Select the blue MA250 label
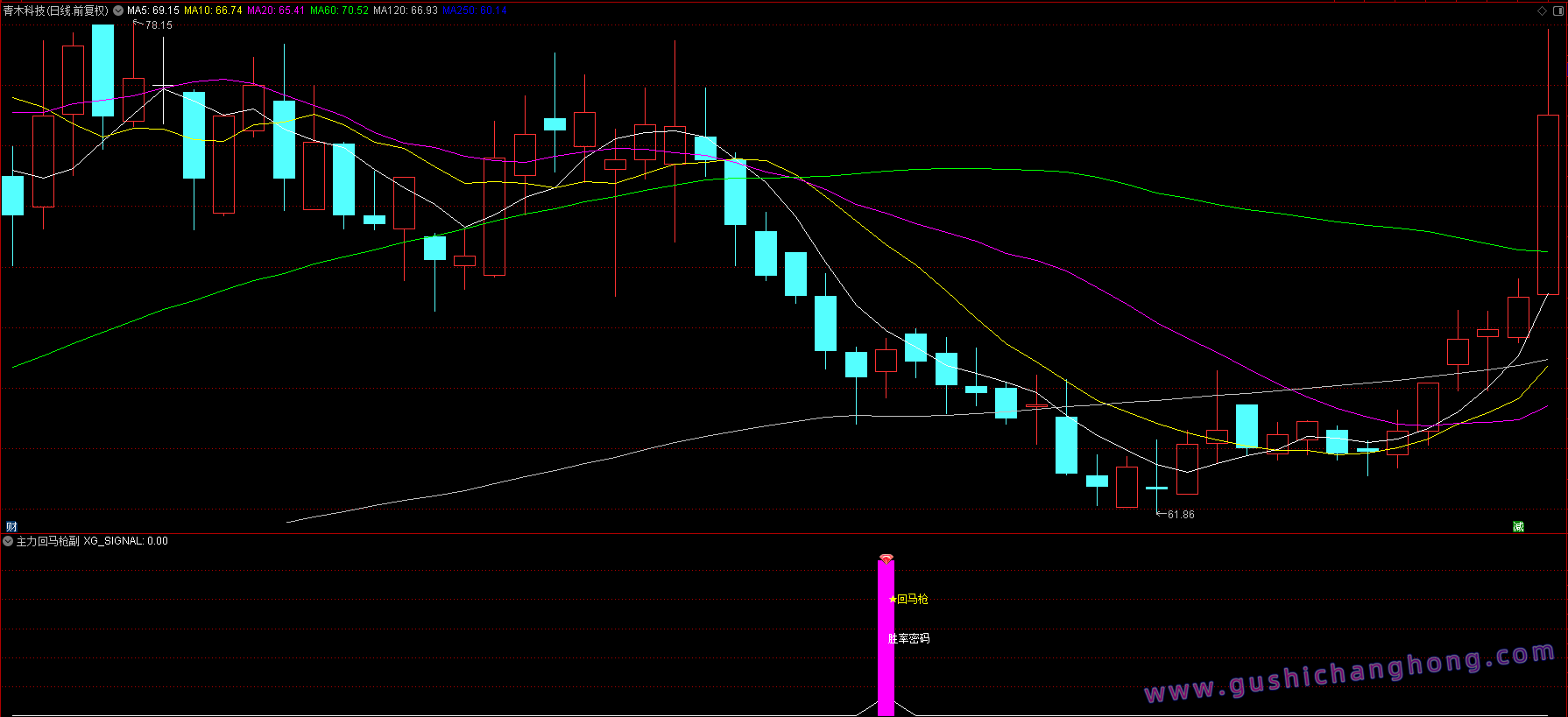Screen dimensions: 1568x717 click(474, 11)
